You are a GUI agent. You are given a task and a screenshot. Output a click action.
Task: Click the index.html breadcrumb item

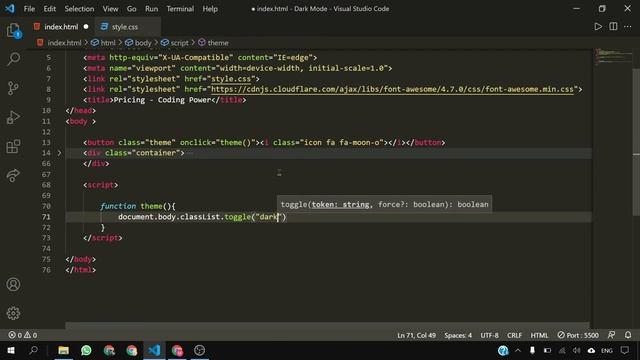tap(59, 42)
